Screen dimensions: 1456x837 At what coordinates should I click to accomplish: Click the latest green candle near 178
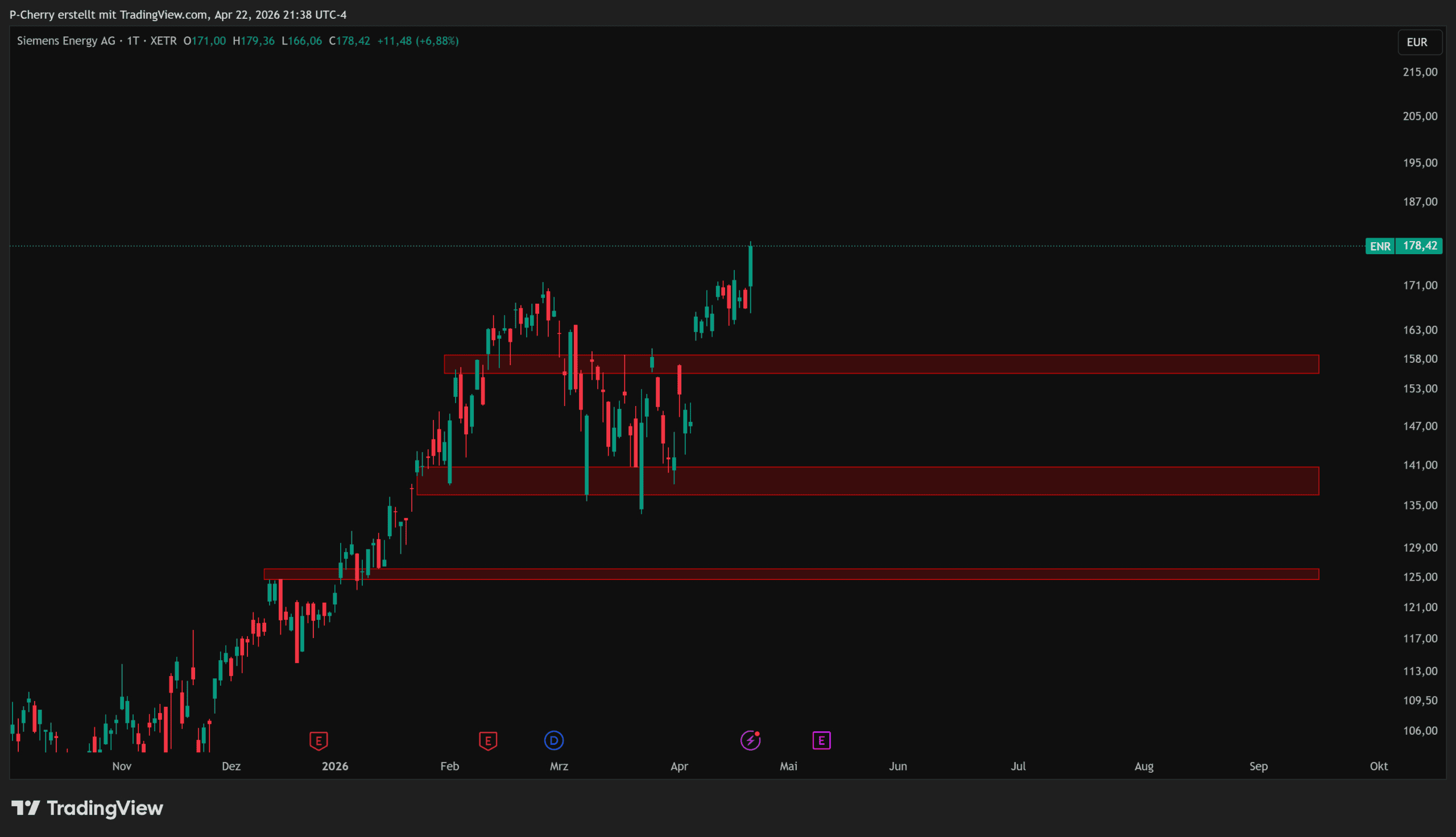[751, 266]
